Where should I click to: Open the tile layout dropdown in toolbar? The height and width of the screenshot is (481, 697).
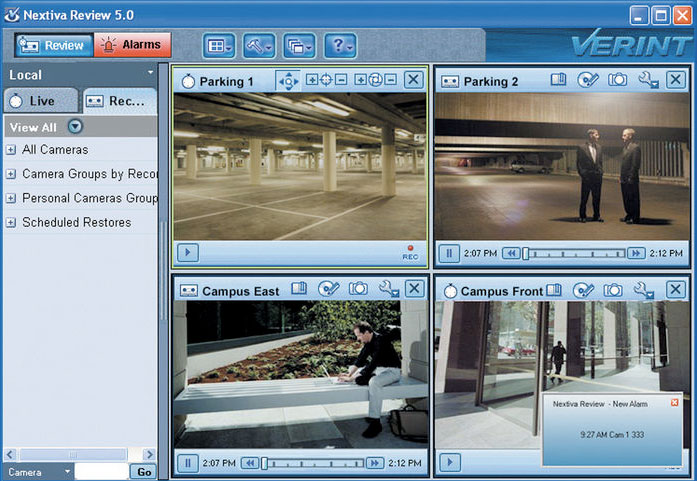(220, 45)
